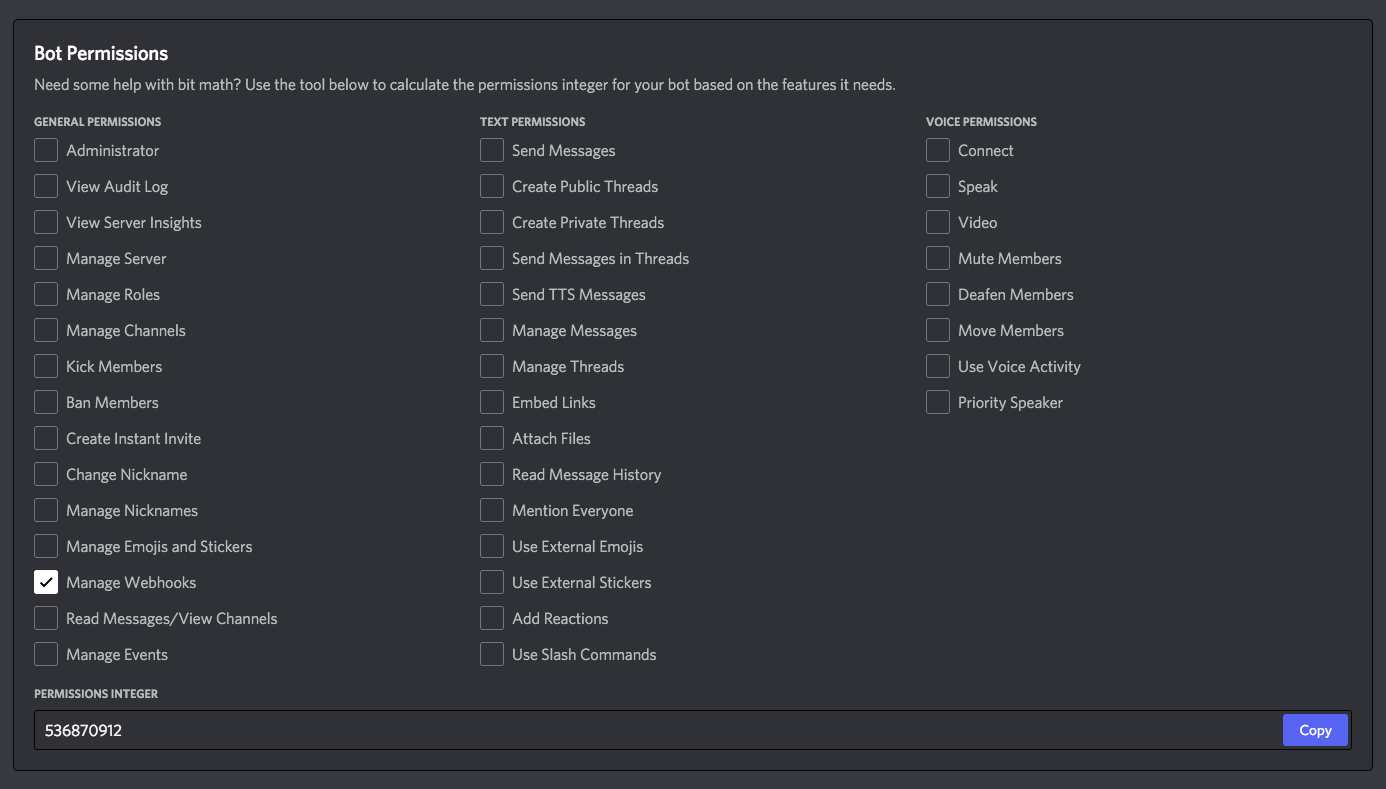Uncheck the Manage Webhooks permission
Viewport: 1386px width, 789px height.
[x=45, y=582]
